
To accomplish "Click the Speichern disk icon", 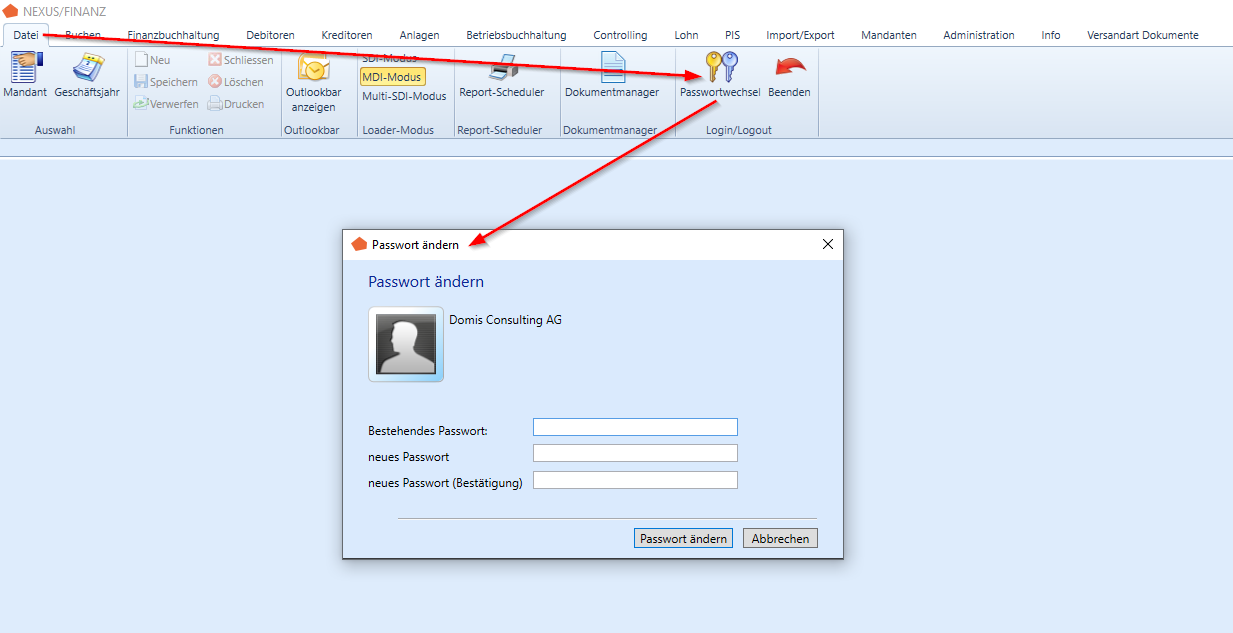I will [x=141, y=82].
